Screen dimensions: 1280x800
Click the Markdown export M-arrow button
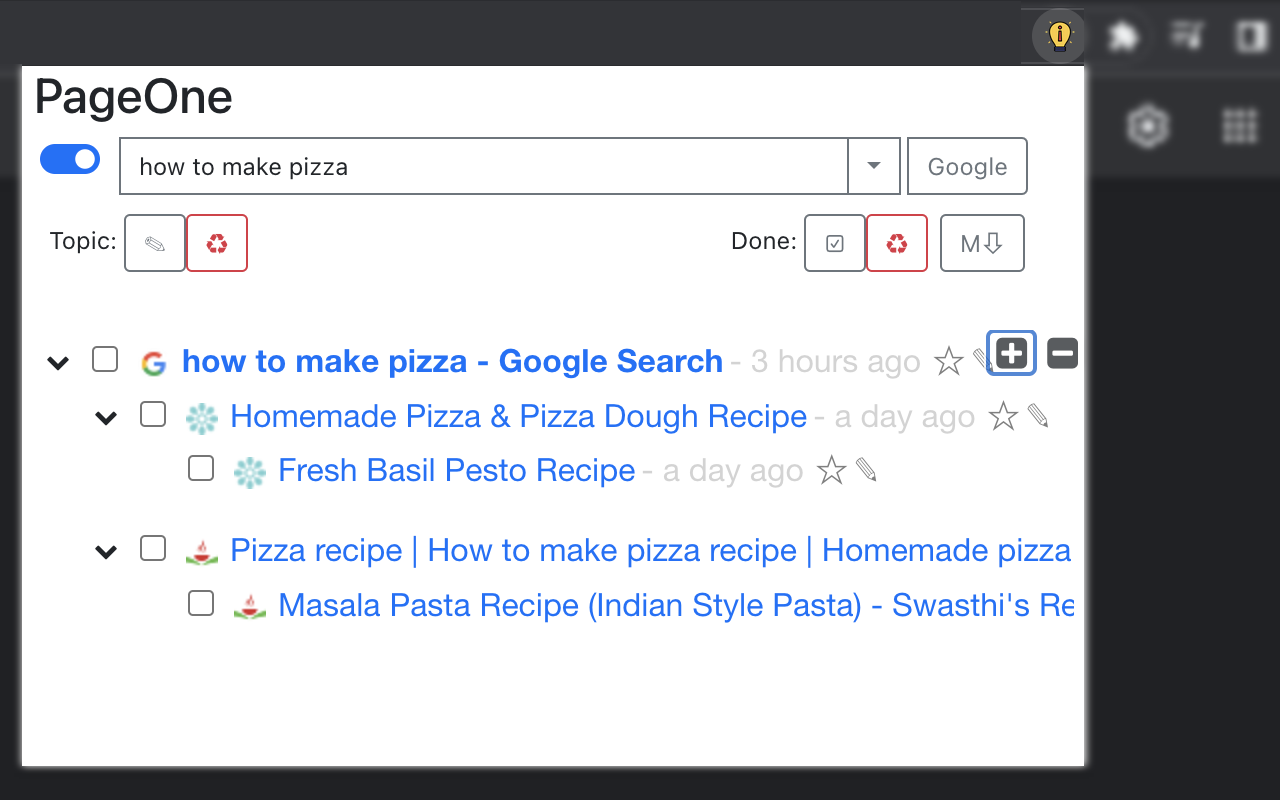(x=982, y=243)
